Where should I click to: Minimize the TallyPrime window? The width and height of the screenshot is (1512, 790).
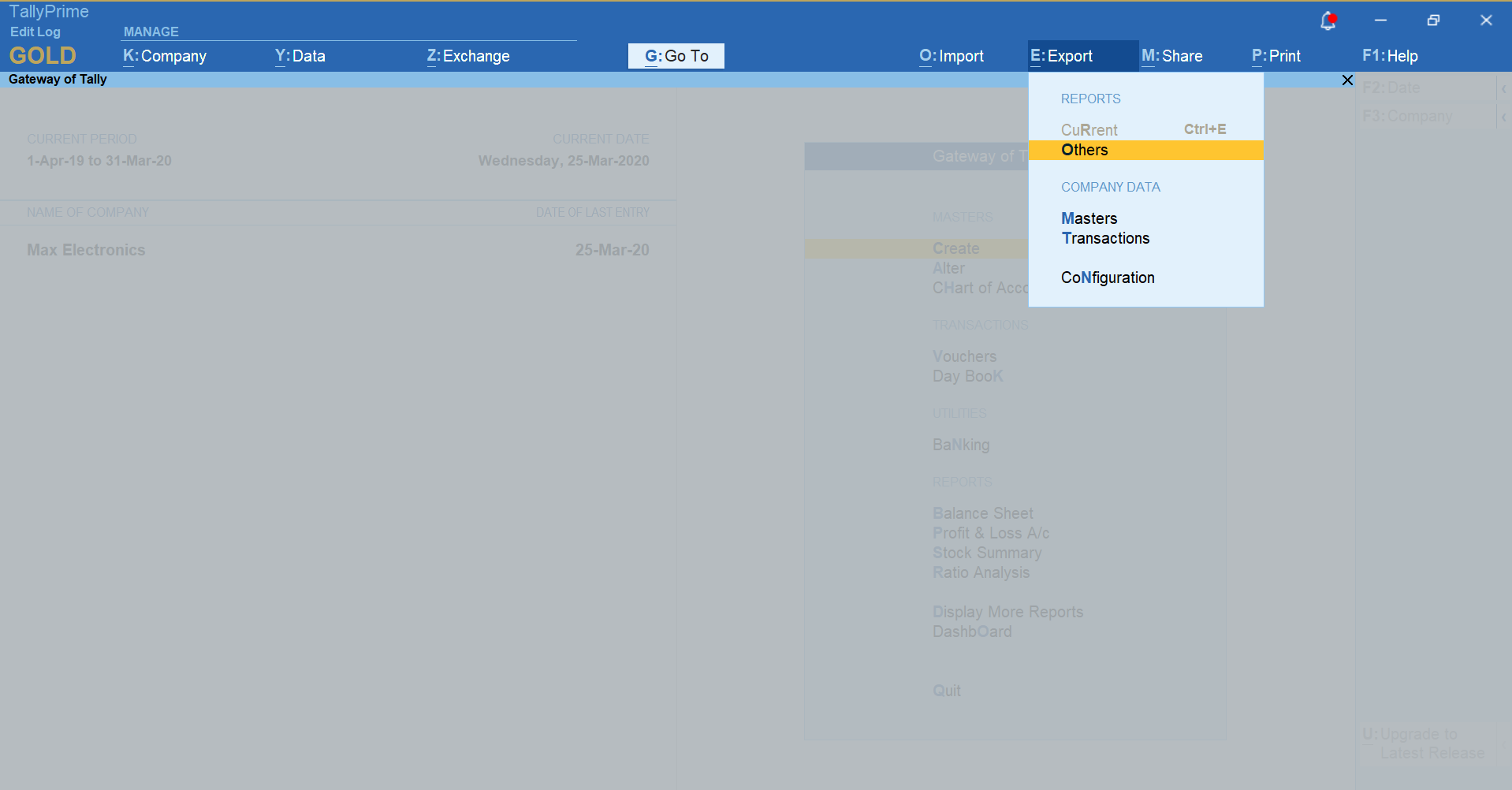(x=1380, y=20)
